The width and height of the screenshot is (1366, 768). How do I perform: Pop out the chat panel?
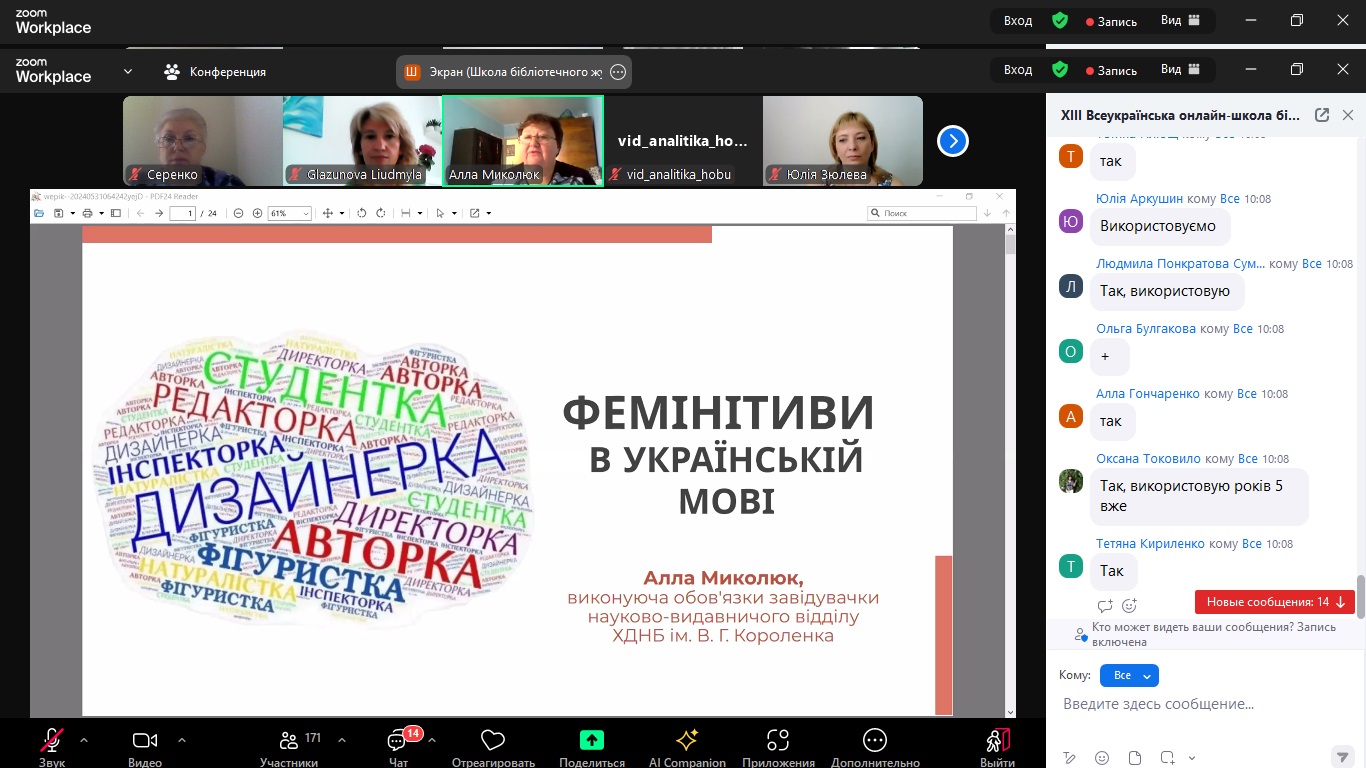point(1322,115)
